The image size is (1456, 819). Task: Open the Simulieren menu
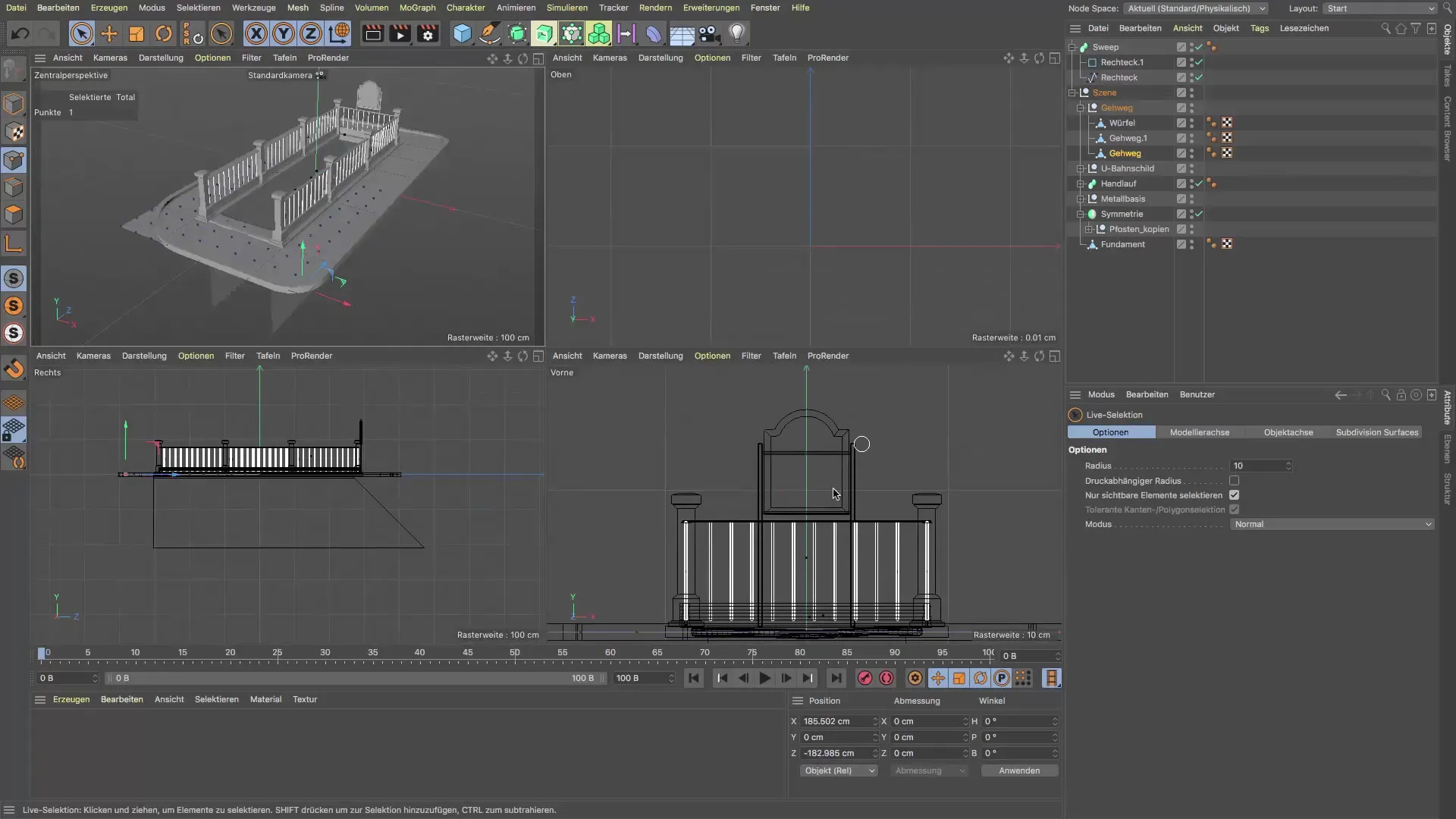[x=566, y=8]
